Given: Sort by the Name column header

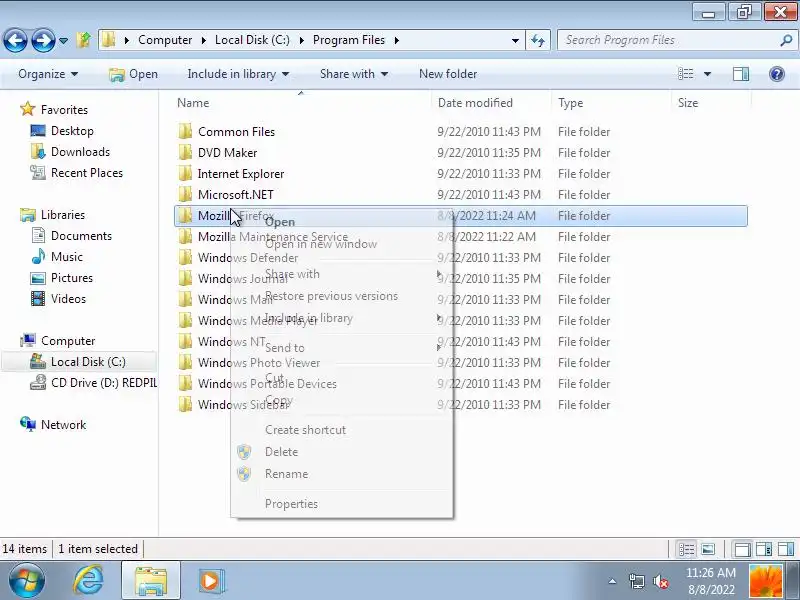Looking at the screenshot, I should [302, 103].
